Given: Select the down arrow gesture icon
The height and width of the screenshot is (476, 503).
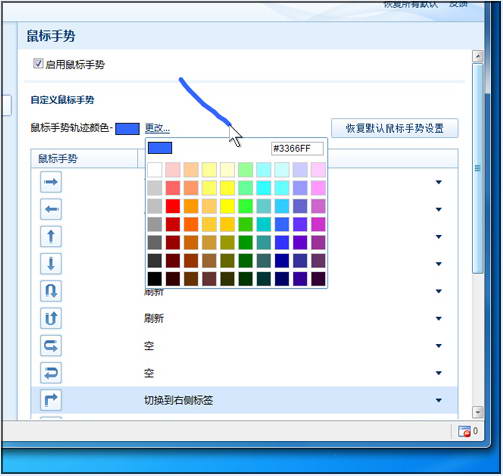Looking at the screenshot, I should [x=51, y=264].
